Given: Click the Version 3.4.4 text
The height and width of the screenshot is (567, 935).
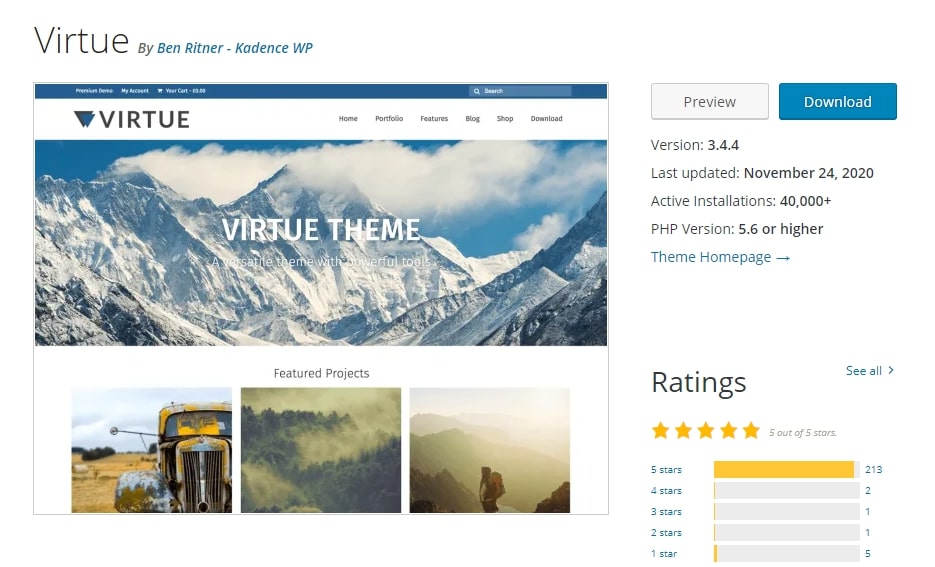Looking at the screenshot, I should point(695,145).
